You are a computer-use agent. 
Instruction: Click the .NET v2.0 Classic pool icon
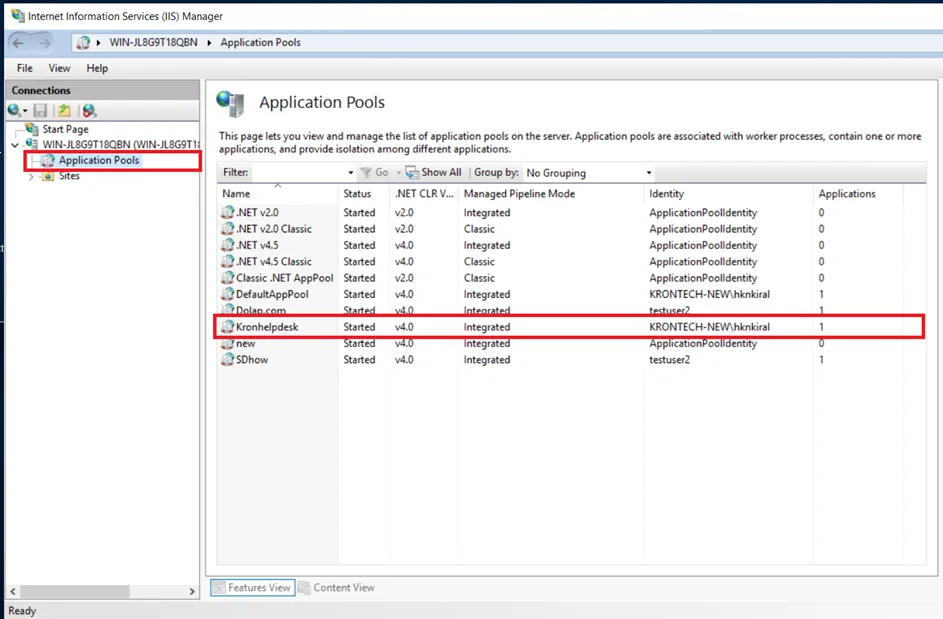[227, 229]
